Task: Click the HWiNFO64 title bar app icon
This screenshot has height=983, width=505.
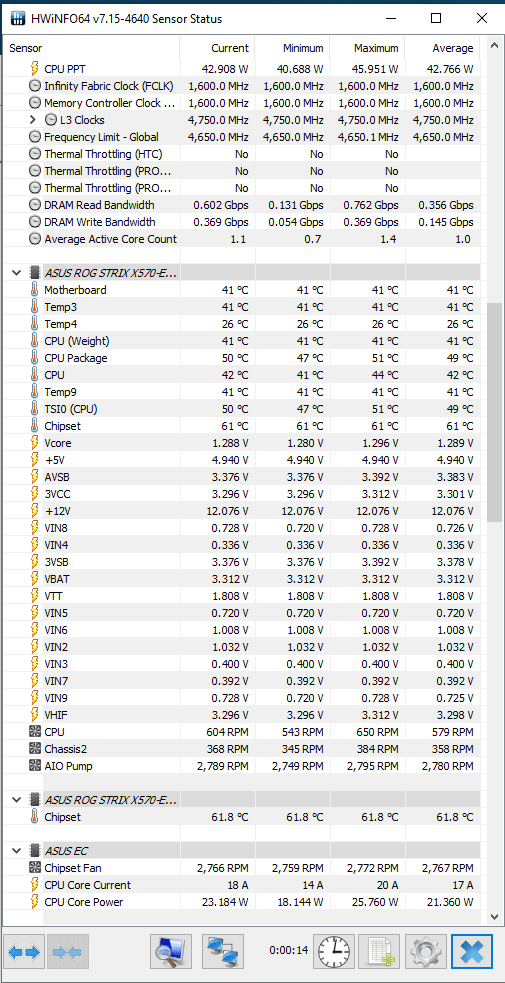Action: (x=19, y=18)
